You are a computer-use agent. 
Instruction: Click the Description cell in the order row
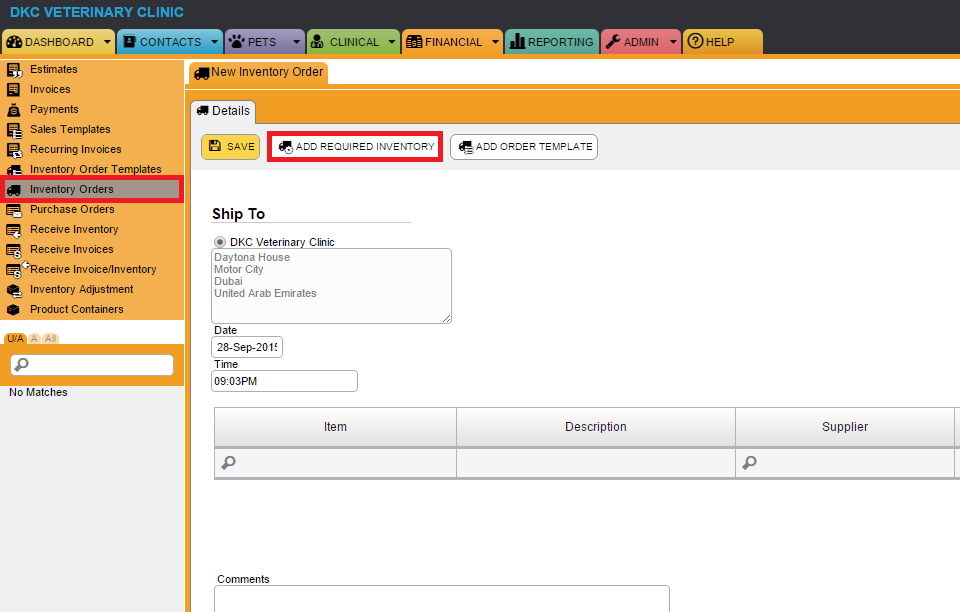596,463
